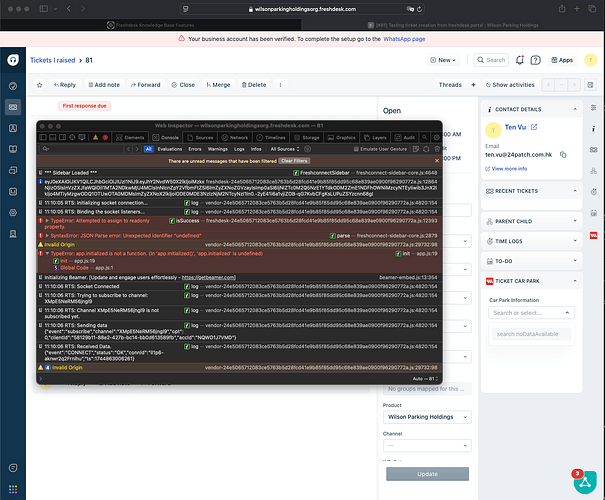605x500 pixels.
Task: Click Forward button
Action: [x=145, y=85]
